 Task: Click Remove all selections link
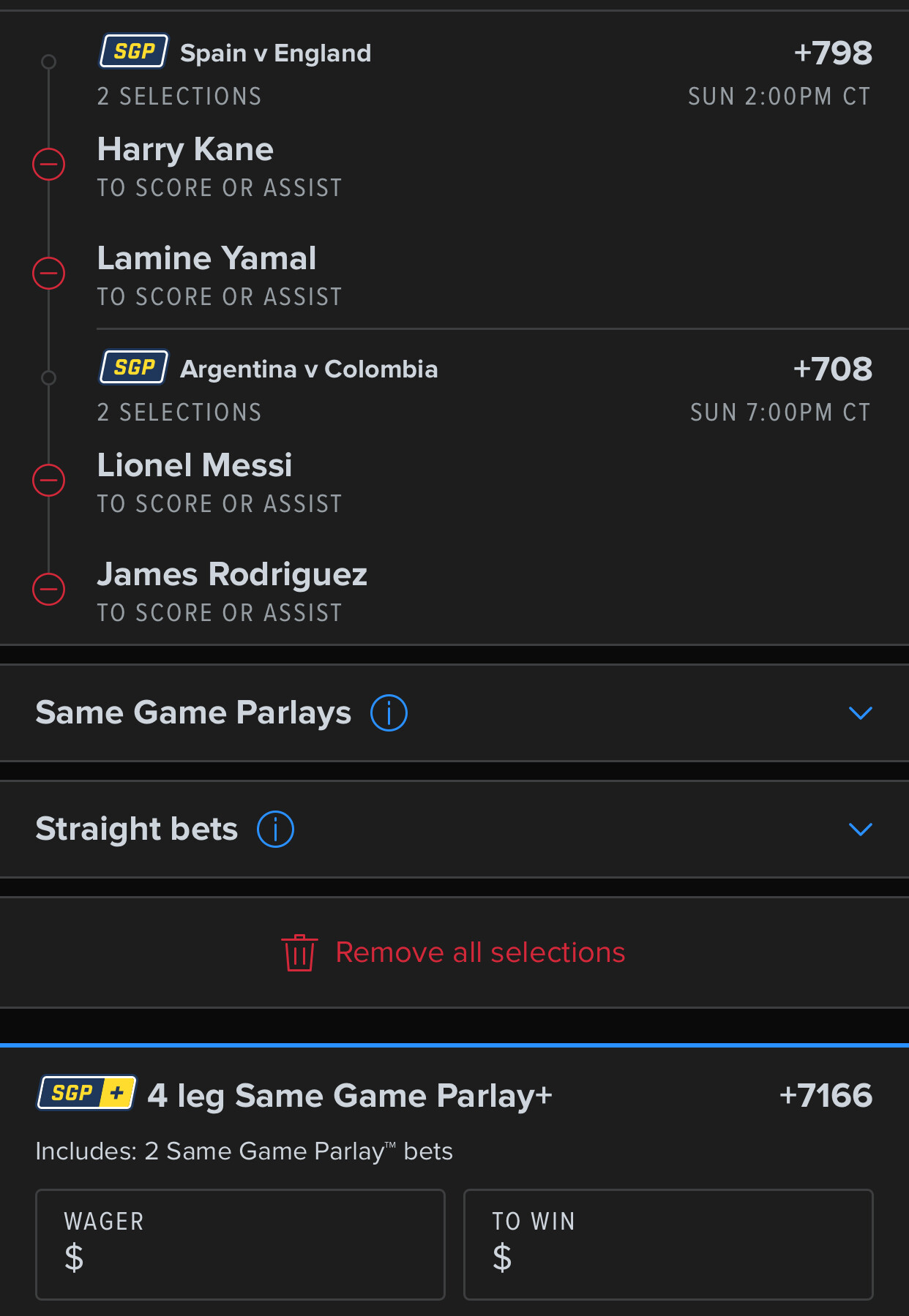tap(480, 952)
